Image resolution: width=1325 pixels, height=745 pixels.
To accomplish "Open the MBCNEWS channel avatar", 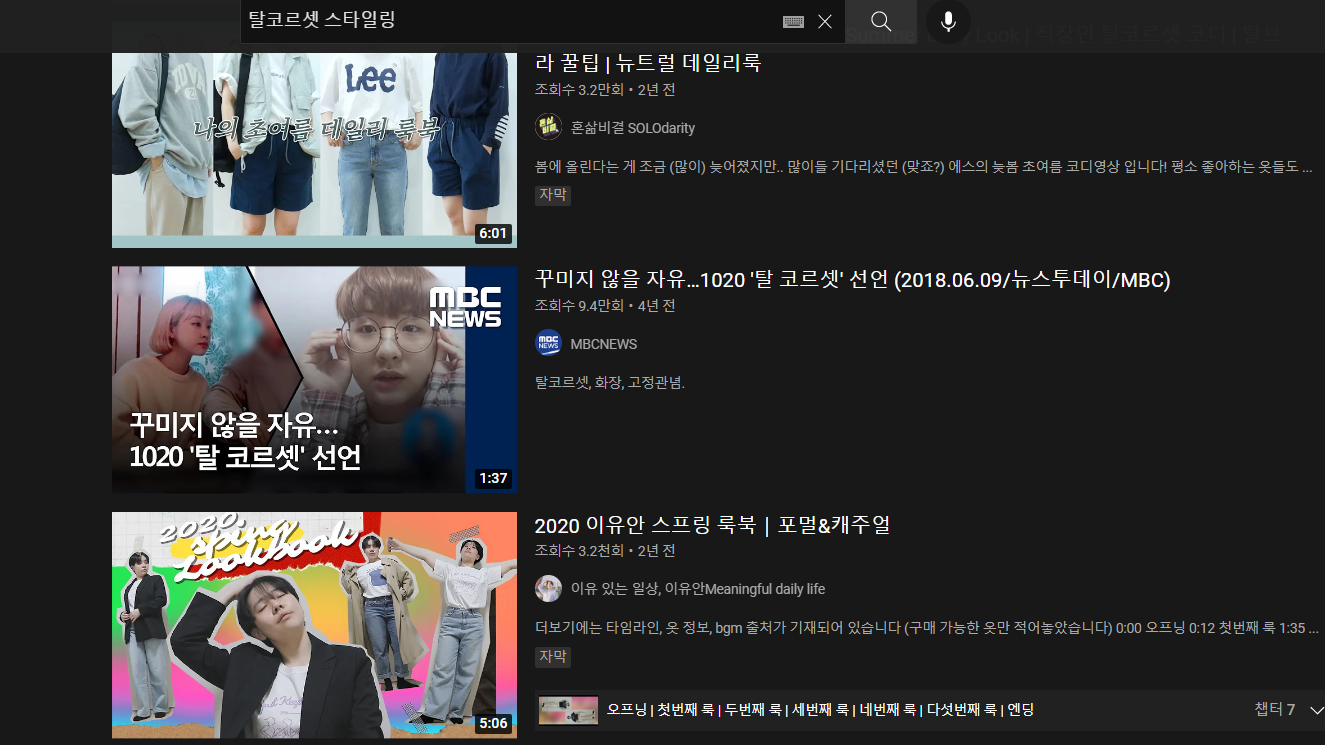I will [x=548, y=343].
